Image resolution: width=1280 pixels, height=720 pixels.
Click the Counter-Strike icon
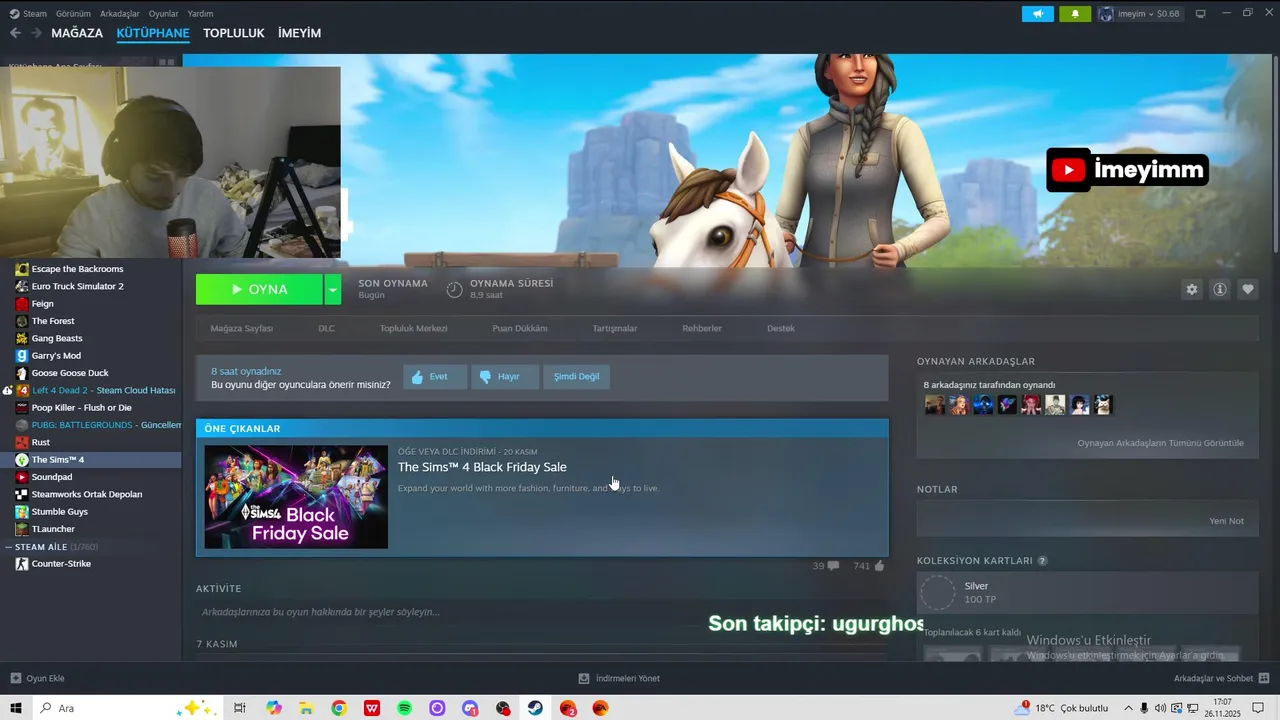(x=22, y=564)
